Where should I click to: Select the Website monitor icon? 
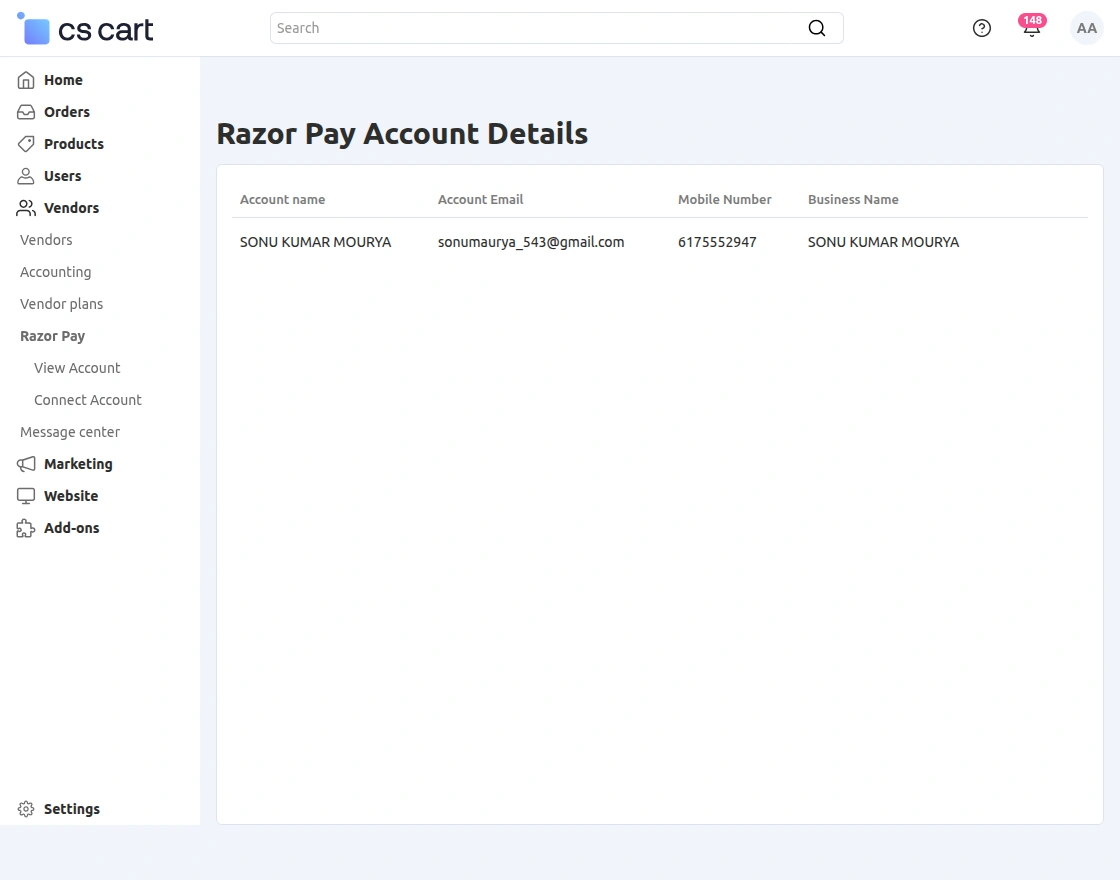pos(24,496)
